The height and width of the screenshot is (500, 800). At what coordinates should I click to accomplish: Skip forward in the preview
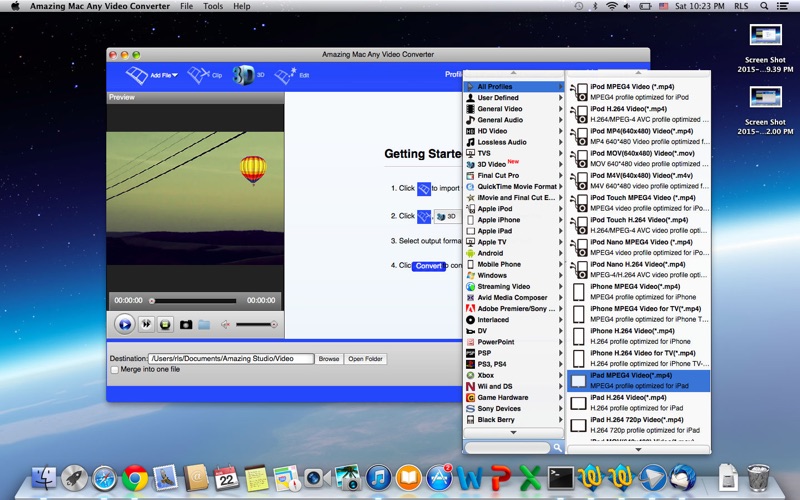(146, 324)
